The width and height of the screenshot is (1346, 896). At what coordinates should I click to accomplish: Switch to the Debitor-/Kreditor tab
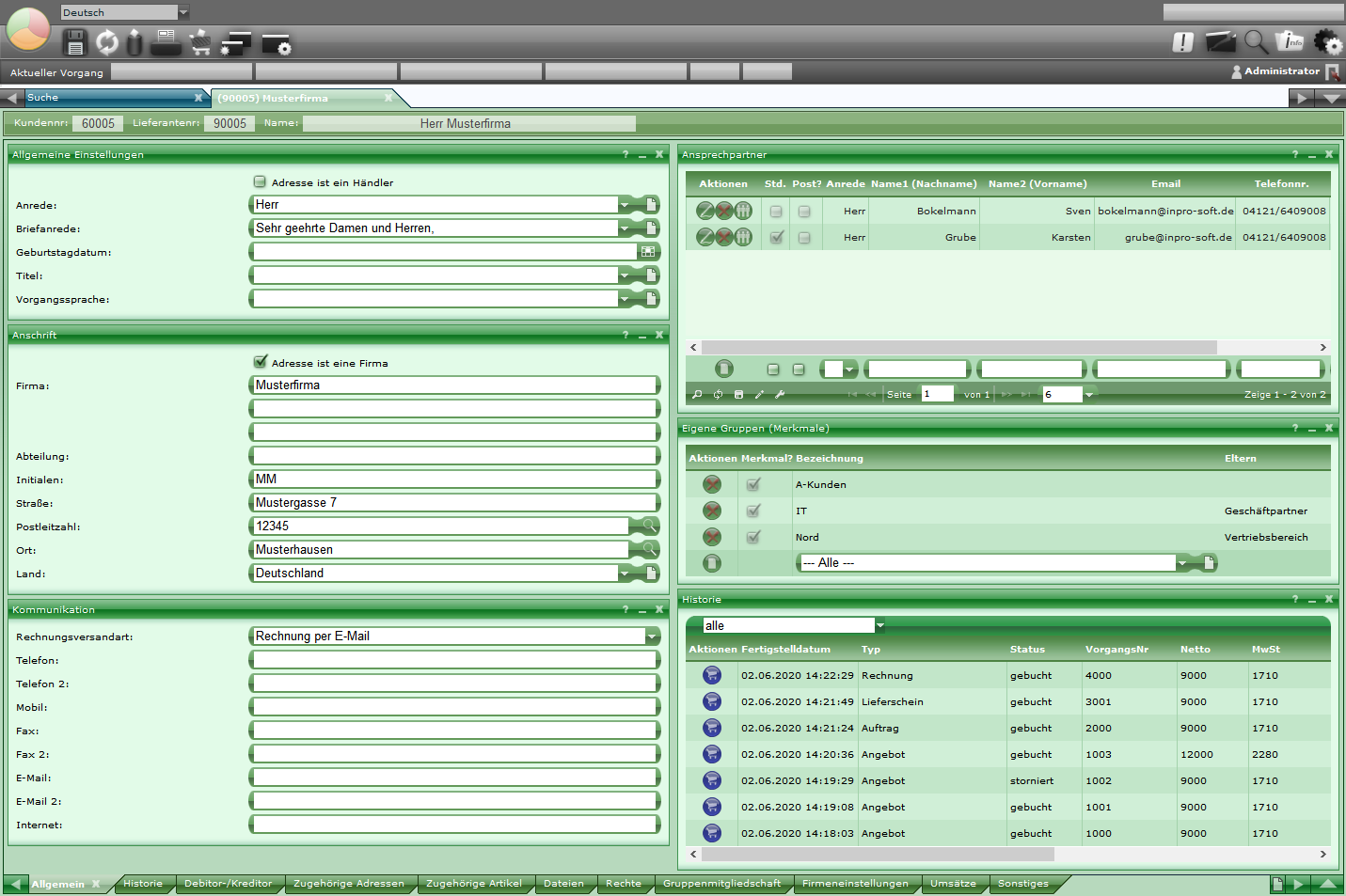(x=228, y=884)
